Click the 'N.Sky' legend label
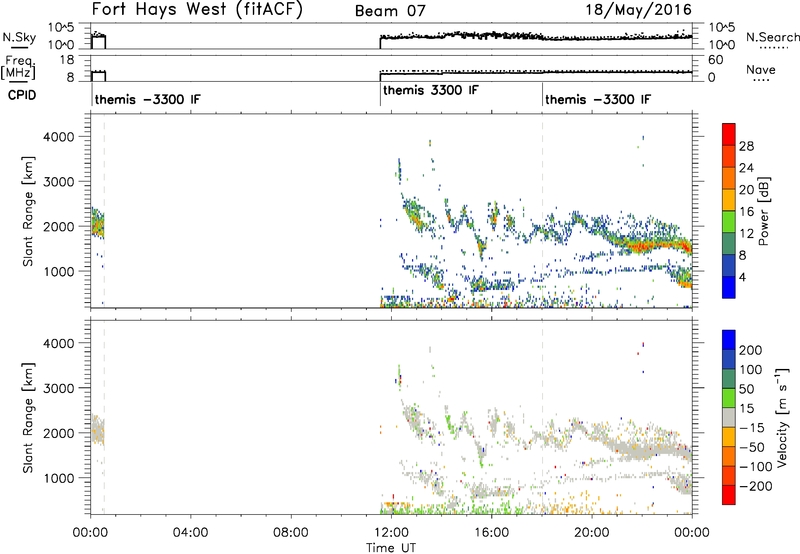Viewport: 800px width, 554px height. tap(19, 37)
